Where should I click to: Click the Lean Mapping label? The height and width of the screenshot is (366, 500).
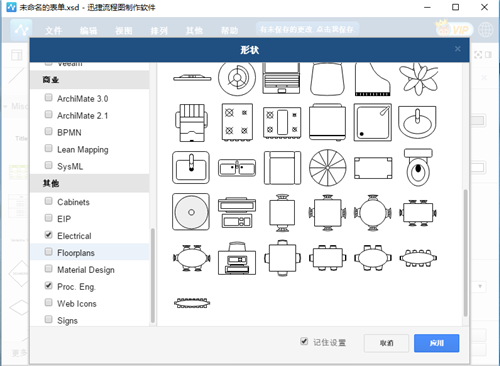click(83, 150)
